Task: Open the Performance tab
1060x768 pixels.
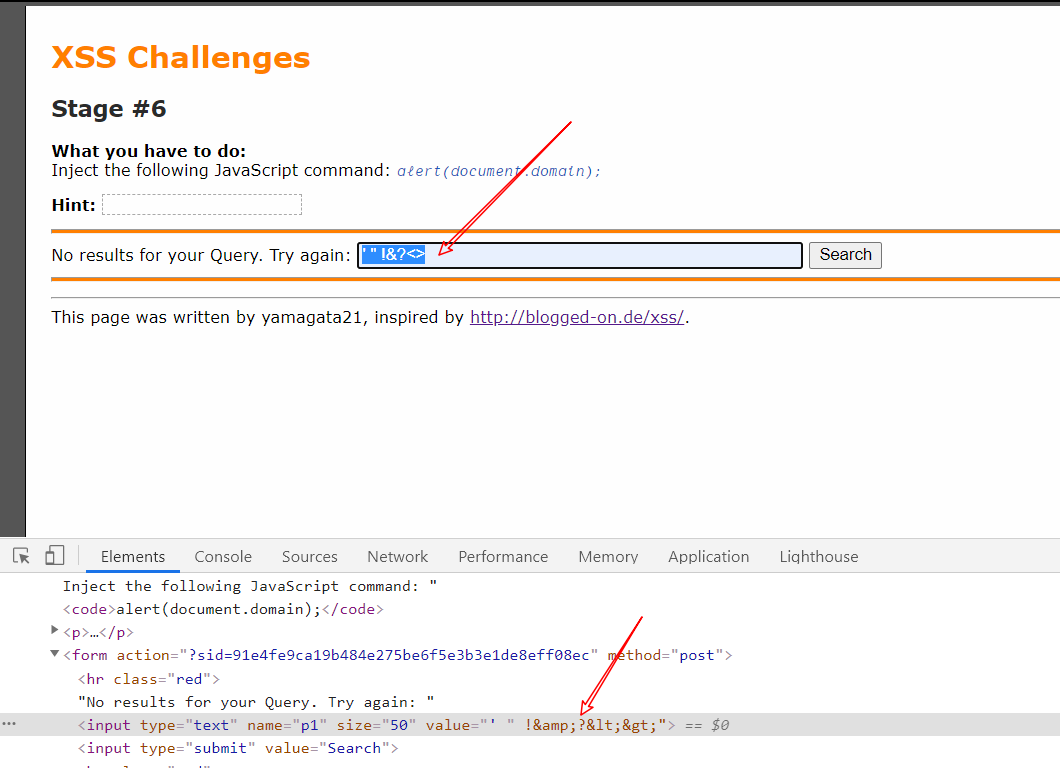Action: [x=503, y=556]
